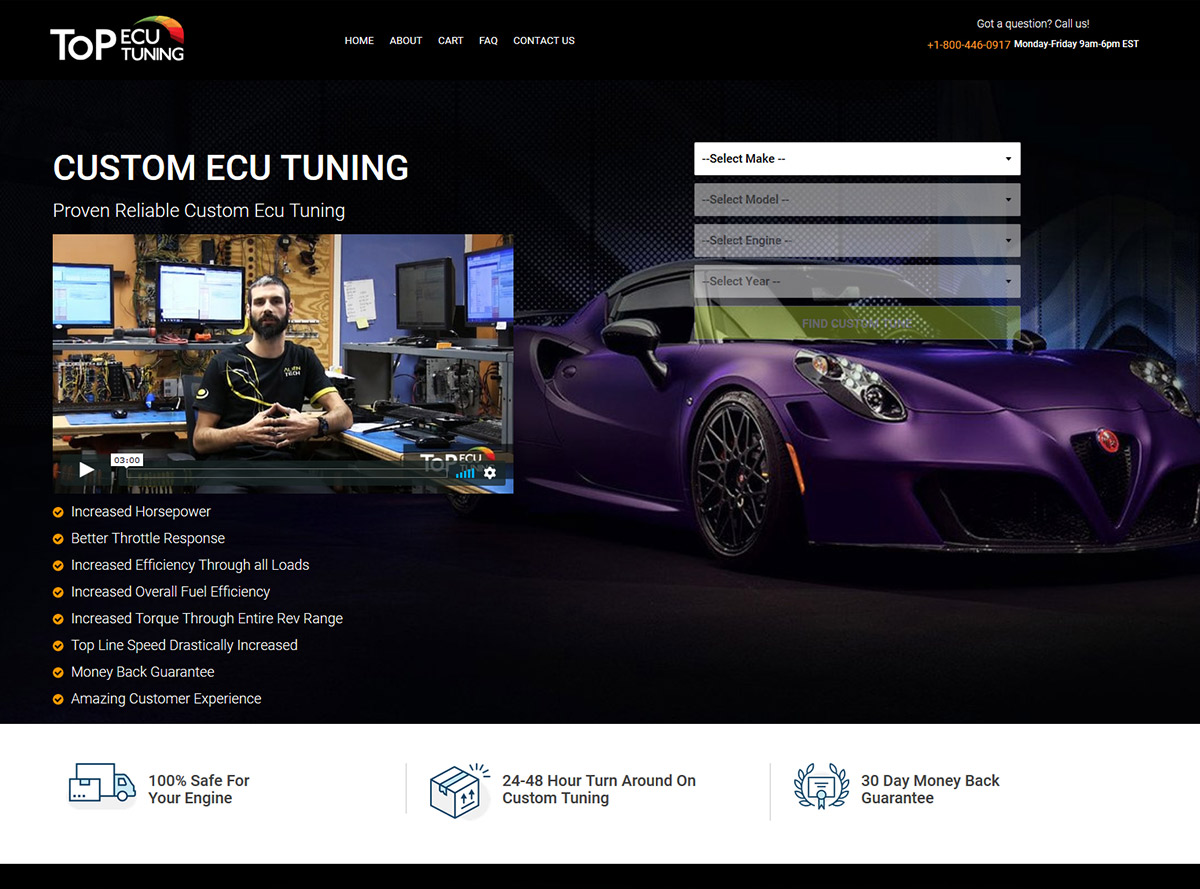Click the volume bars icon on the video
This screenshot has height=889, width=1200.
tap(464, 473)
